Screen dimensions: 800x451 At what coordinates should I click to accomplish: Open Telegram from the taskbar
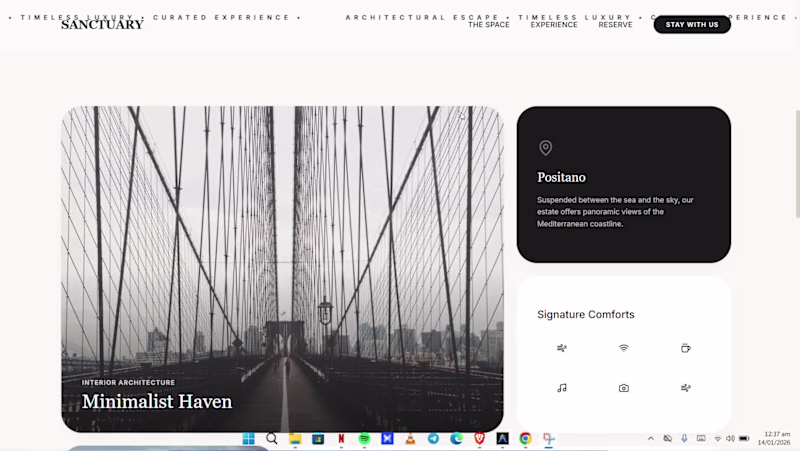433,439
